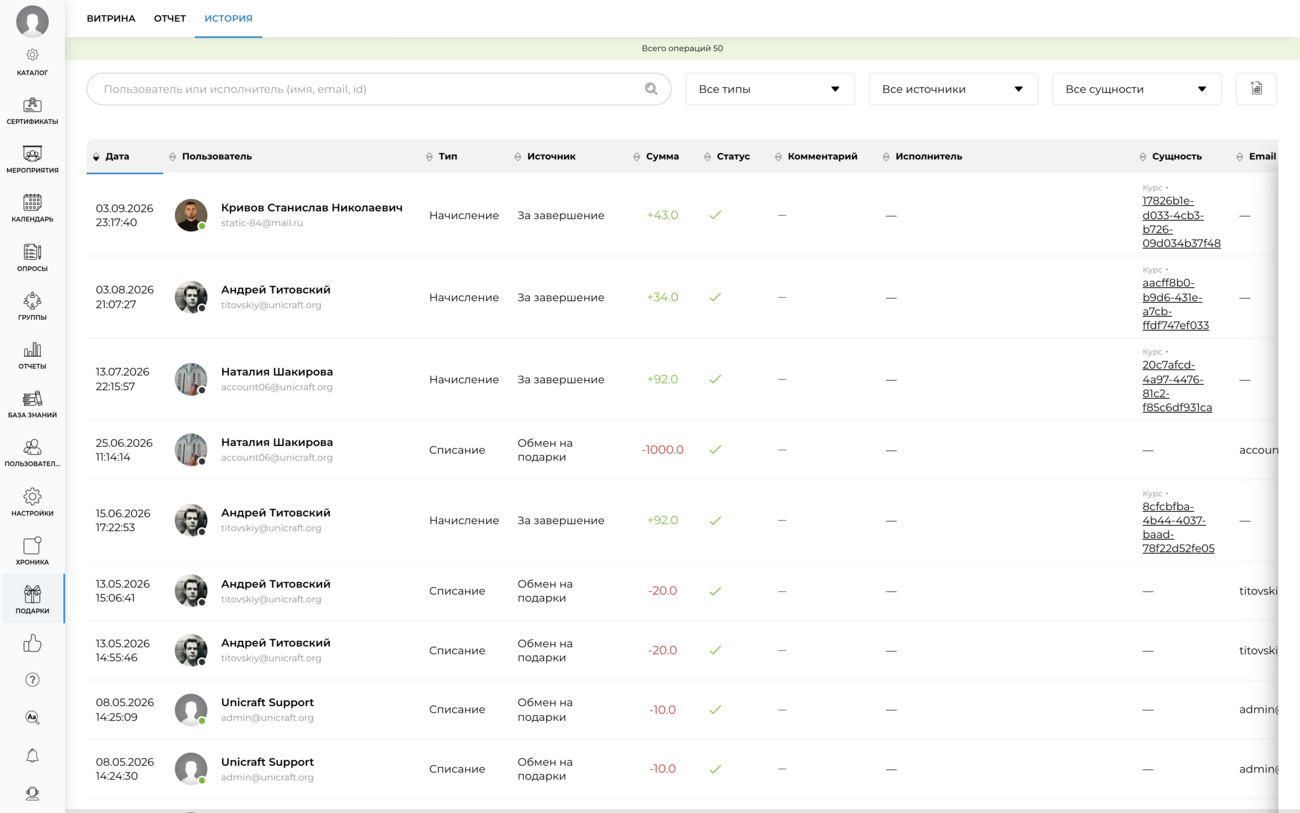
Task: Click the -1000.0 amount cell
Action: coord(662,450)
